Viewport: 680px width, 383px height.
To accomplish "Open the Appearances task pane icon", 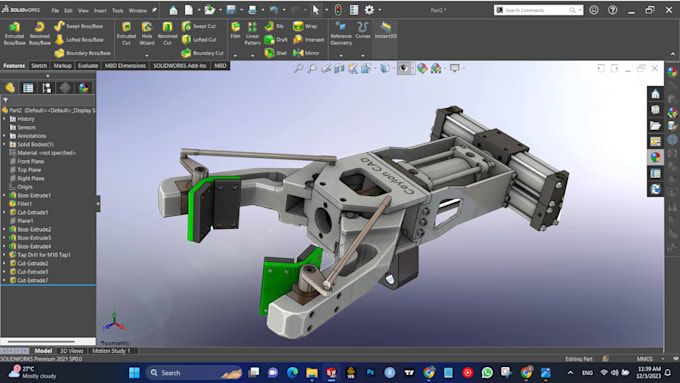I will [x=655, y=157].
